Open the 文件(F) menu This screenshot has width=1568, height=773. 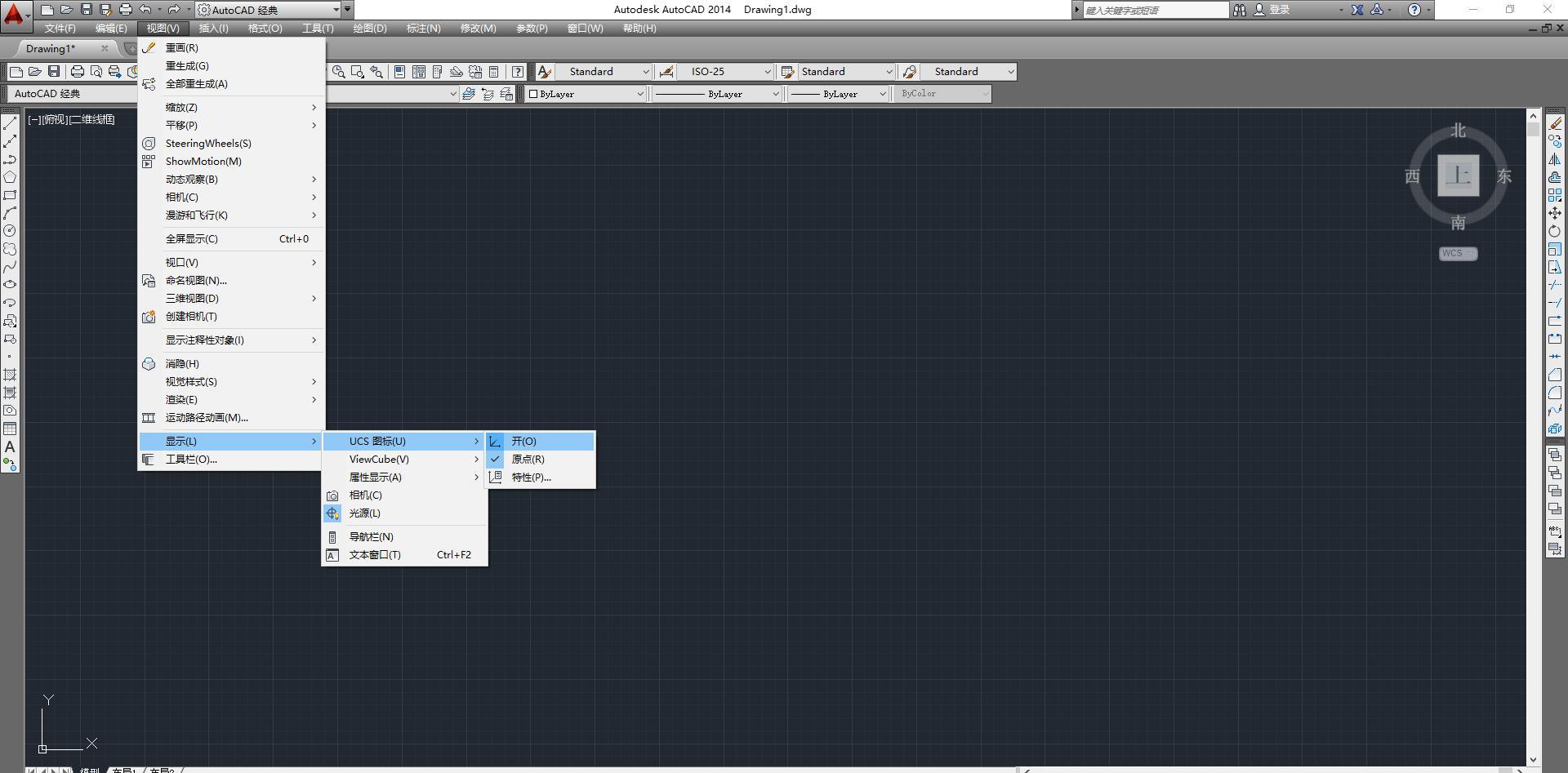(x=60, y=28)
